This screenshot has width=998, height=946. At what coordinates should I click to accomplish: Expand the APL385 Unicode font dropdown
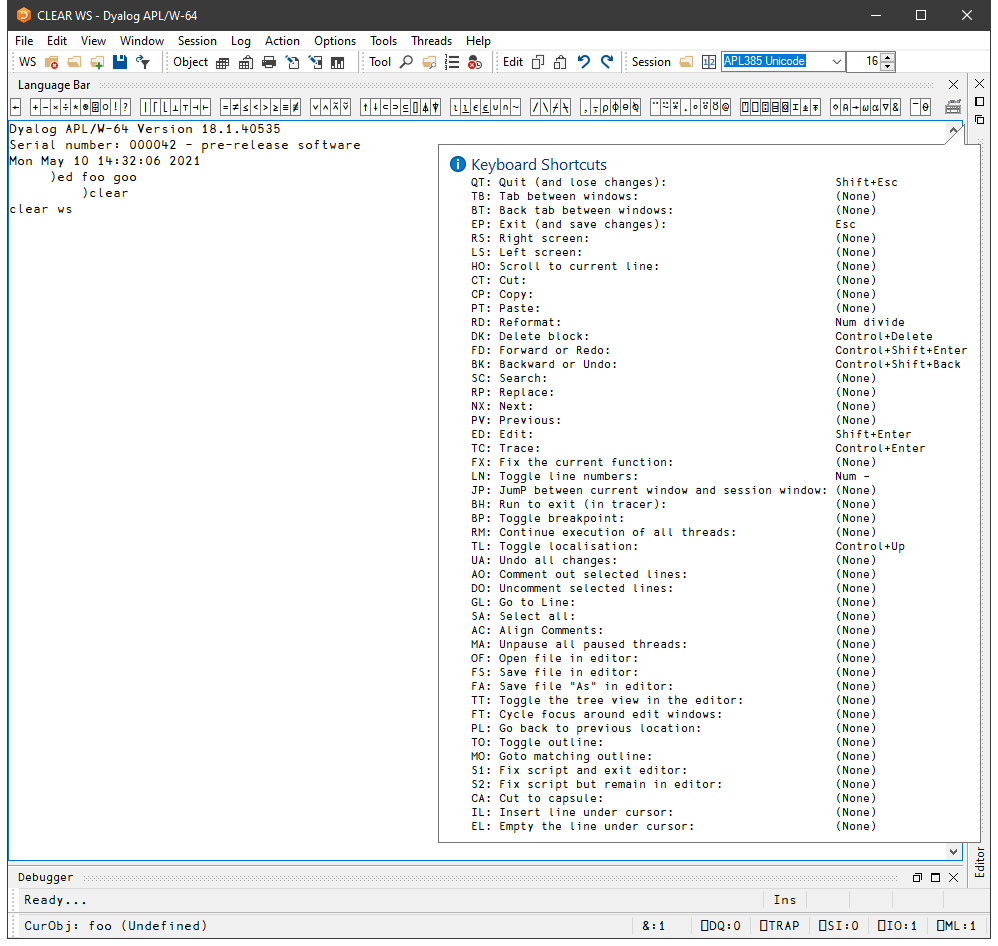[837, 62]
